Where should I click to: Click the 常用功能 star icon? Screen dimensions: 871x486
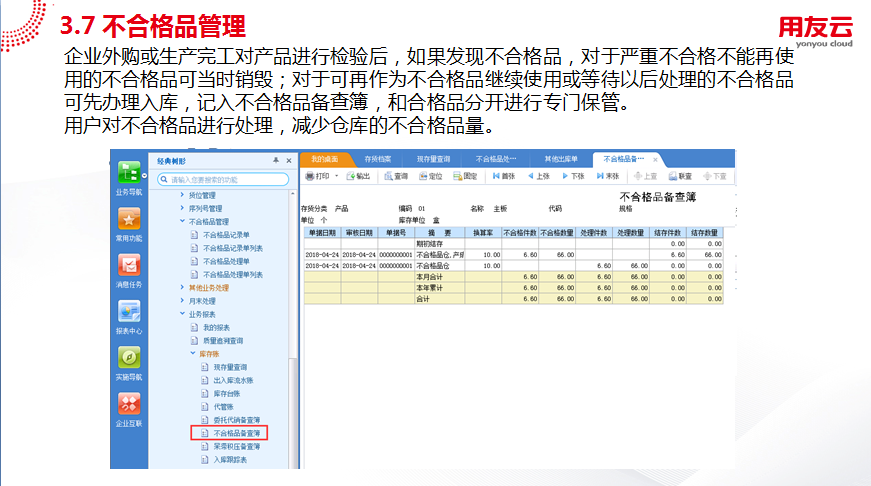(x=128, y=220)
